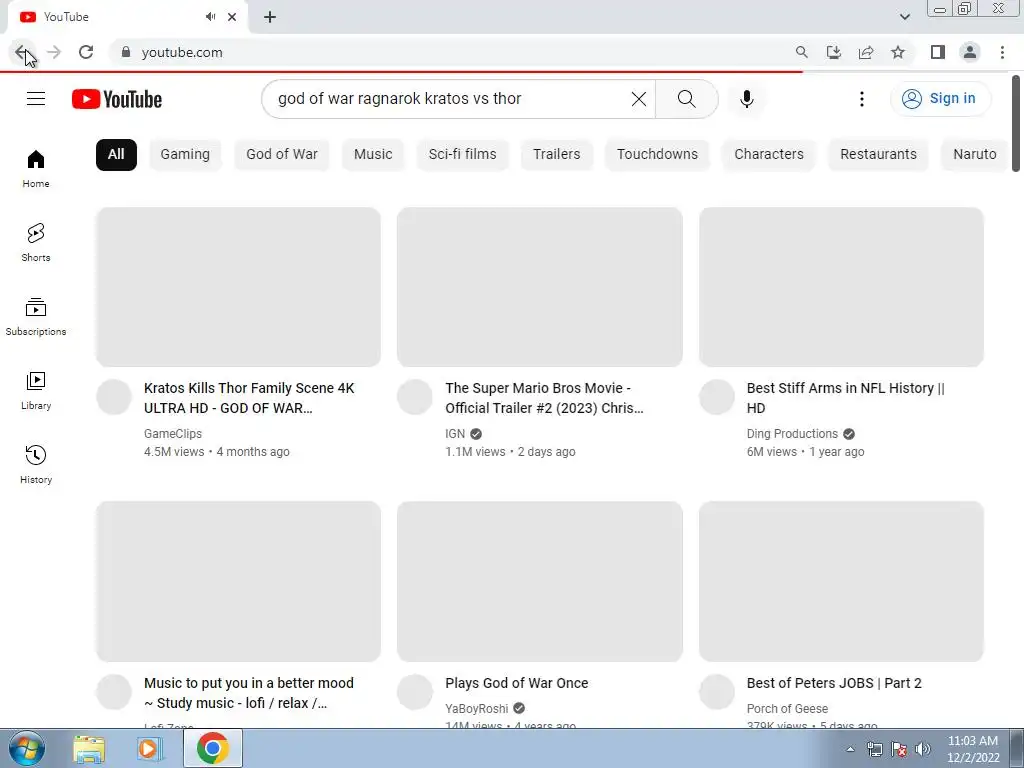Select the Characters filter chip
The width and height of the screenshot is (1024, 768).
point(769,155)
